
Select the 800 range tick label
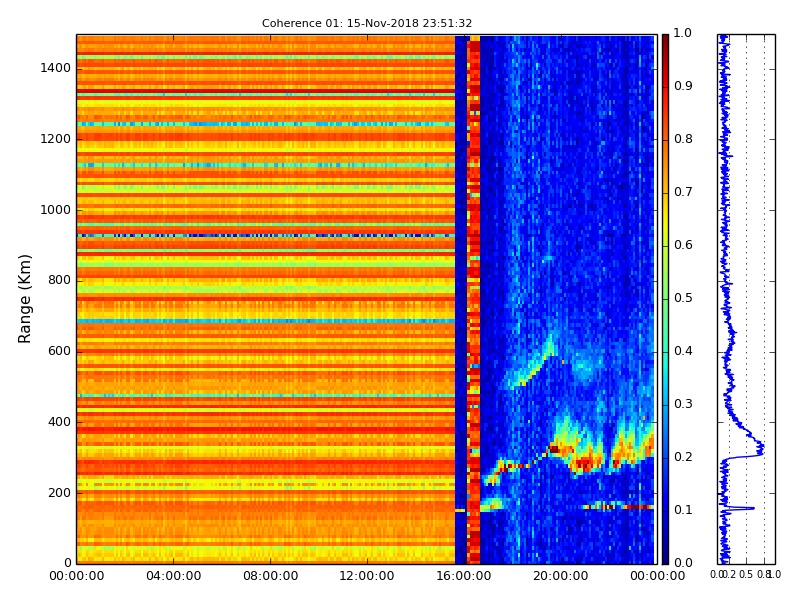coord(60,281)
